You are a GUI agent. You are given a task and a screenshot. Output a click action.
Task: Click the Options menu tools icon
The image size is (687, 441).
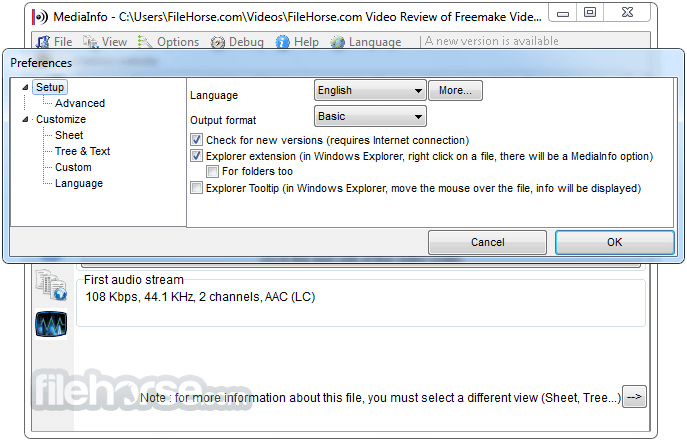point(145,42)
